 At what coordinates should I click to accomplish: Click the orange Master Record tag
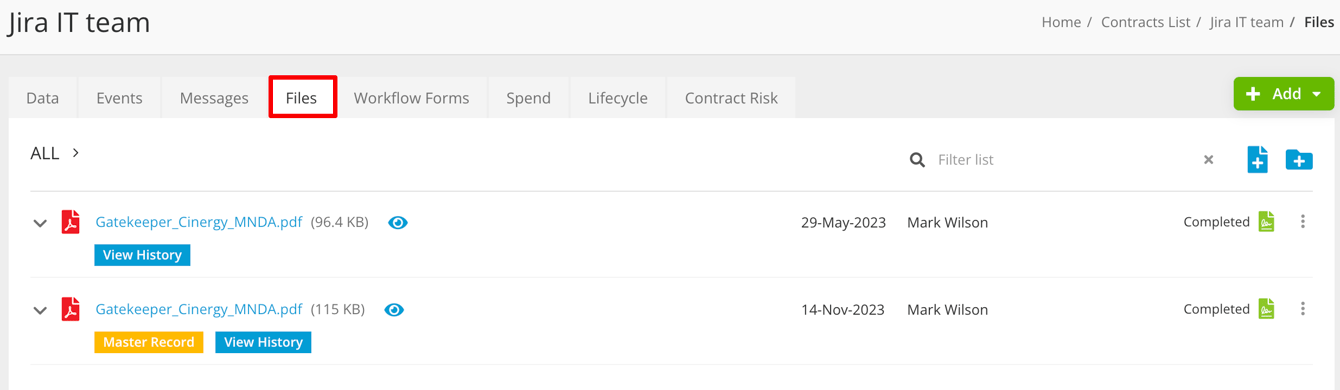point(149,342)
